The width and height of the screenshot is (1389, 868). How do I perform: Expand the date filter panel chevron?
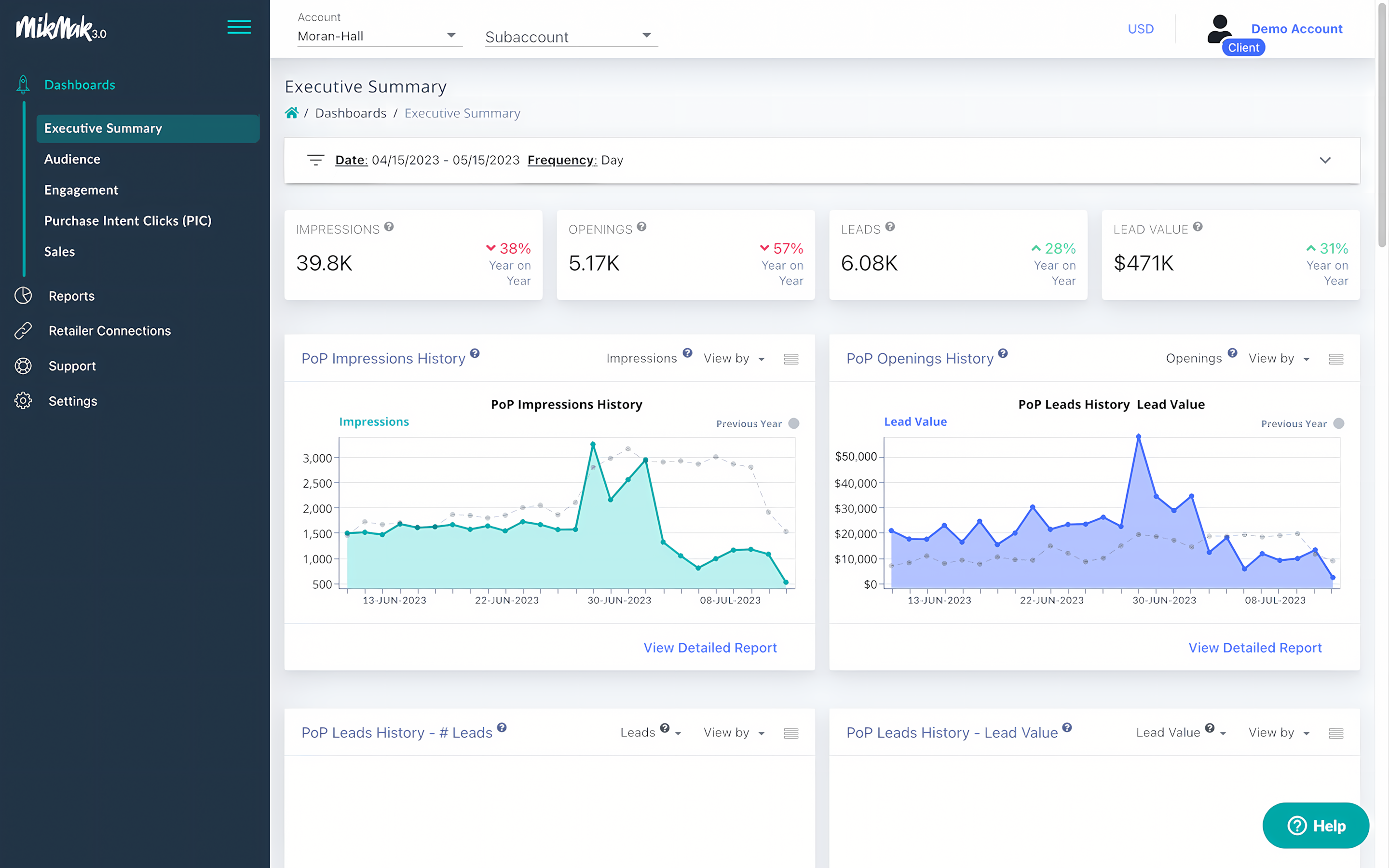tap(1325, 160)
